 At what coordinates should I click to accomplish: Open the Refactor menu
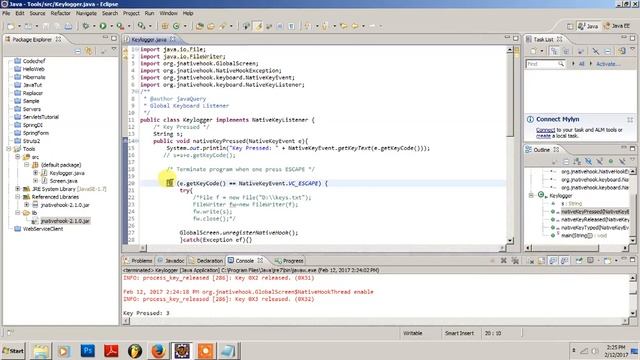point(60,13)
